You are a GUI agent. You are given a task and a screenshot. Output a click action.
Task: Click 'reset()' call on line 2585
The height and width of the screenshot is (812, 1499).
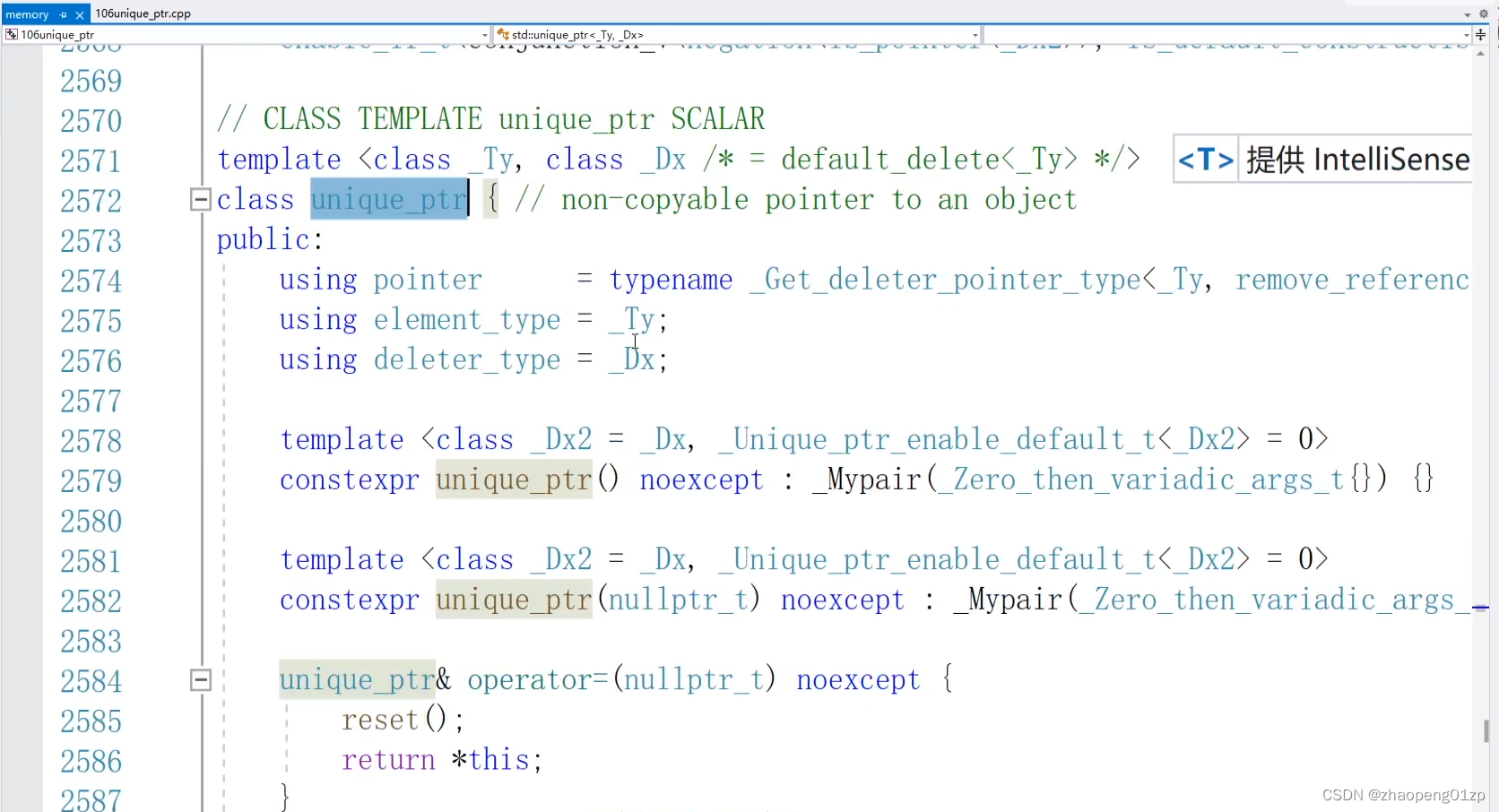402,721
